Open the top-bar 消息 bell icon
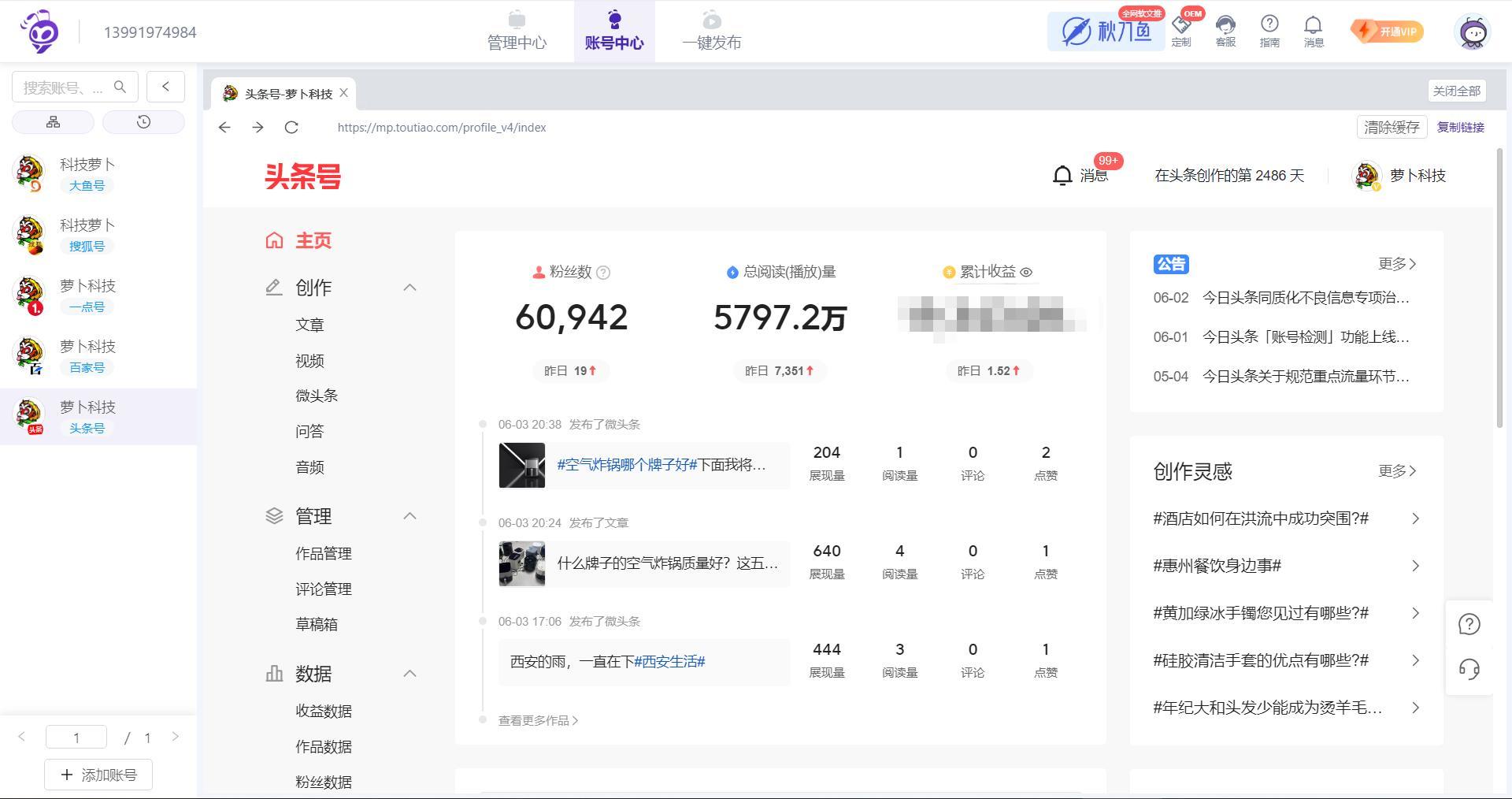Screen dimensions: 1512x799 tap(1314, 30)
